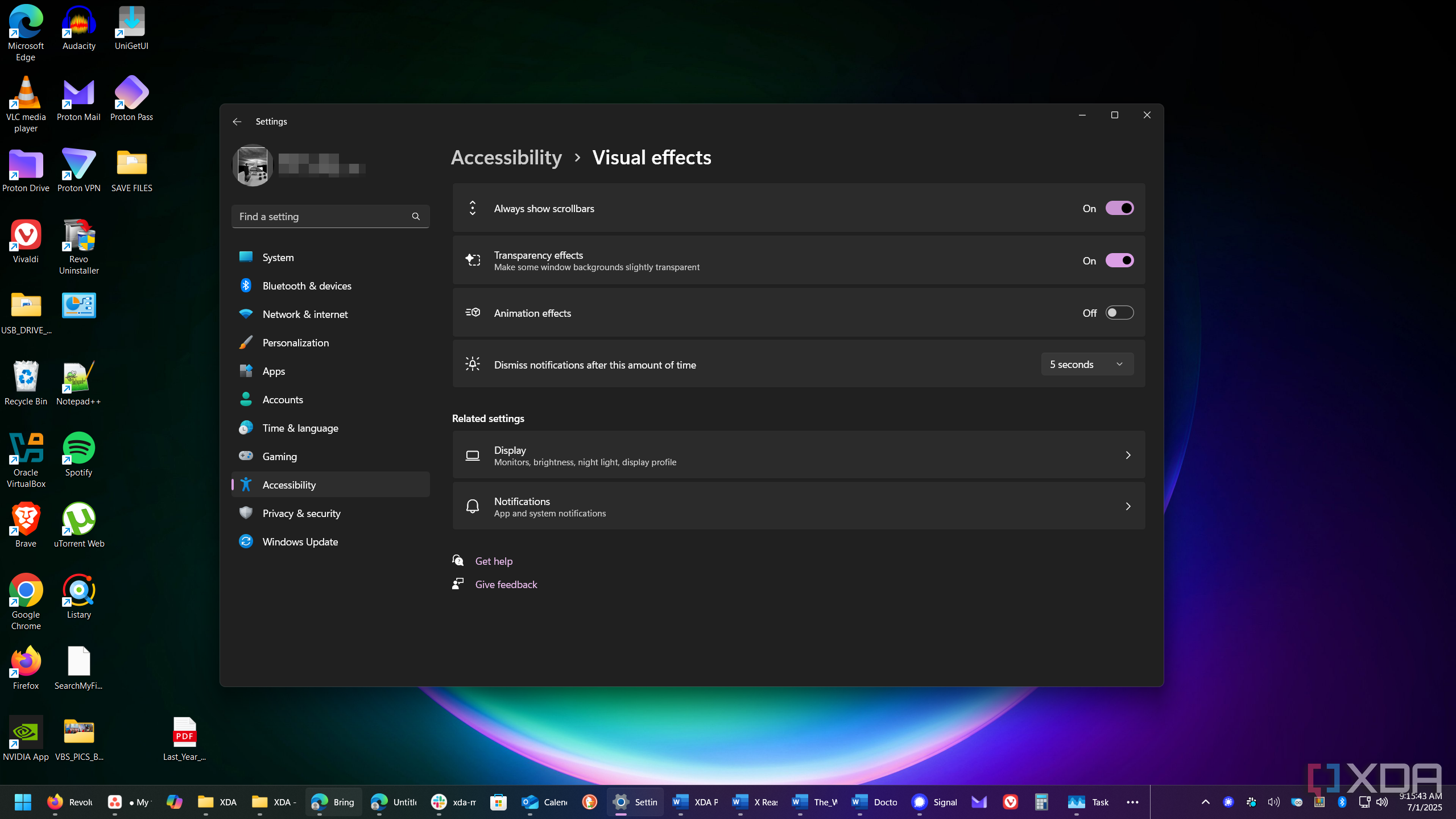Screen dimensions: 1456x819
Task: Select Notepad++ desktop icon
Action: pos(78,384)
